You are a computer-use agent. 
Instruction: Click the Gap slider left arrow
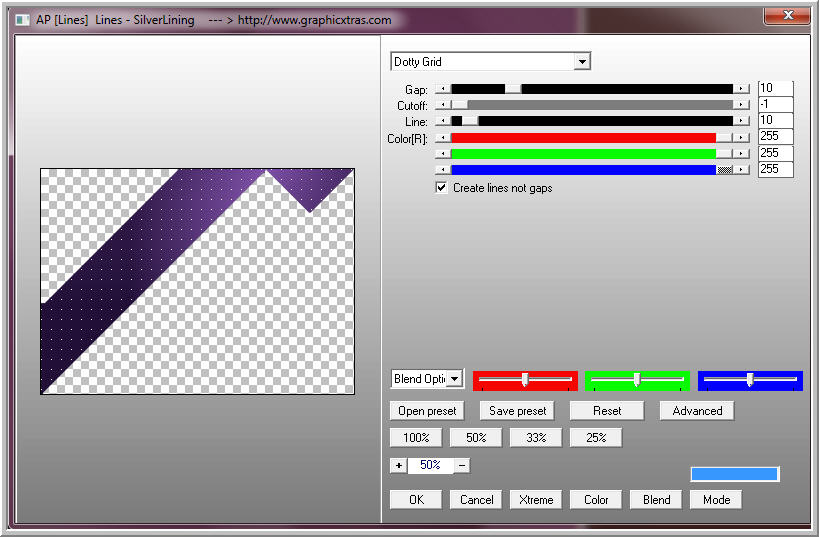(443, 89)
